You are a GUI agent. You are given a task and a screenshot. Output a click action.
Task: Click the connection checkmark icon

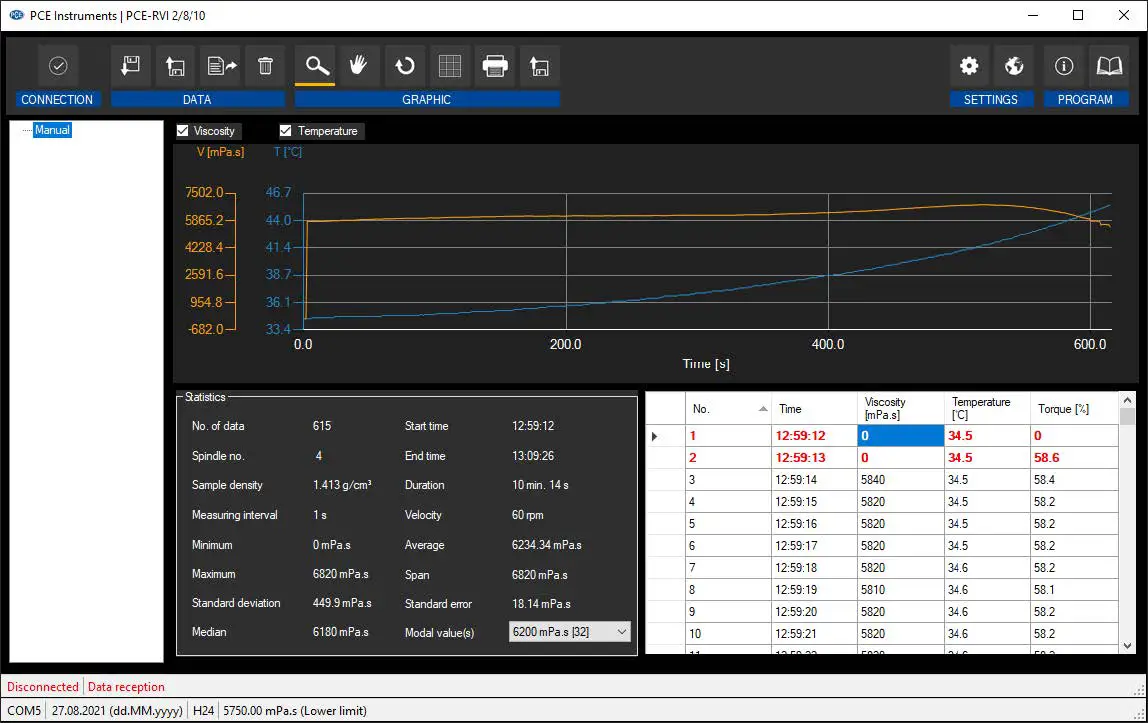58,66
